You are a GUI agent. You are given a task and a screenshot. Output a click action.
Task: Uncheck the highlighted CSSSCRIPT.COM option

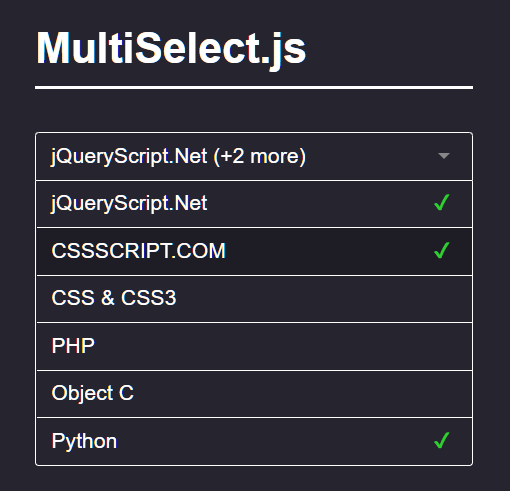254,251
